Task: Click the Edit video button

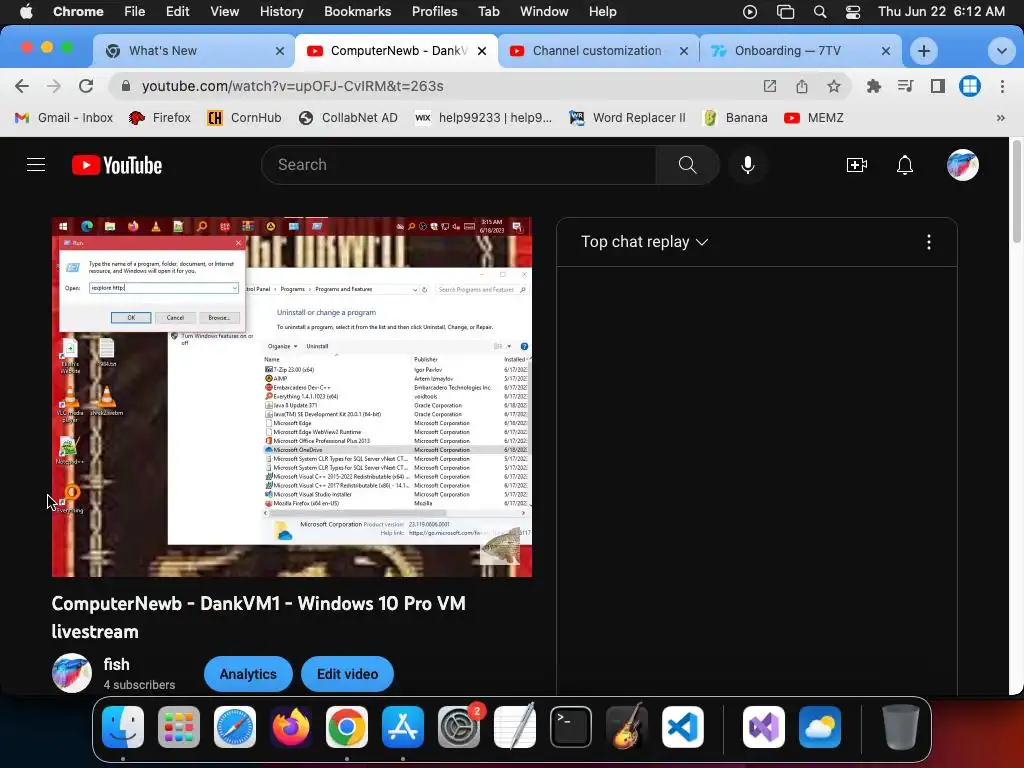Action: (x=347, y=674)
